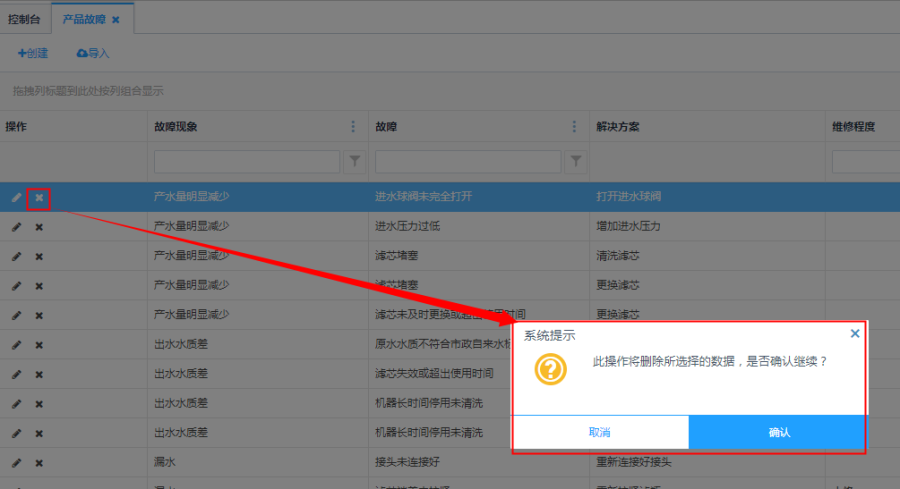Click the 取消 button in dialog
This screenshot has height=489, width=900.
point(600,432)
